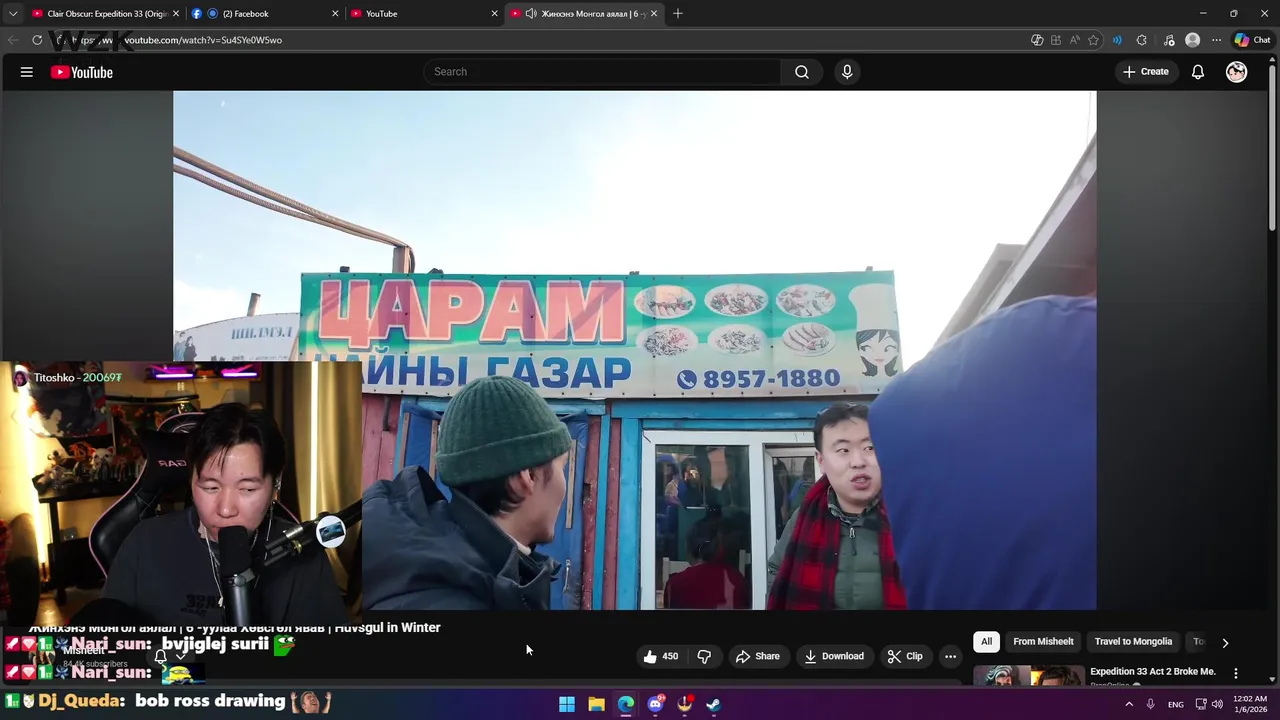Open options for Expedition 33 Act 2 video
1280x720 pixels.
(x=1236, y=673)
